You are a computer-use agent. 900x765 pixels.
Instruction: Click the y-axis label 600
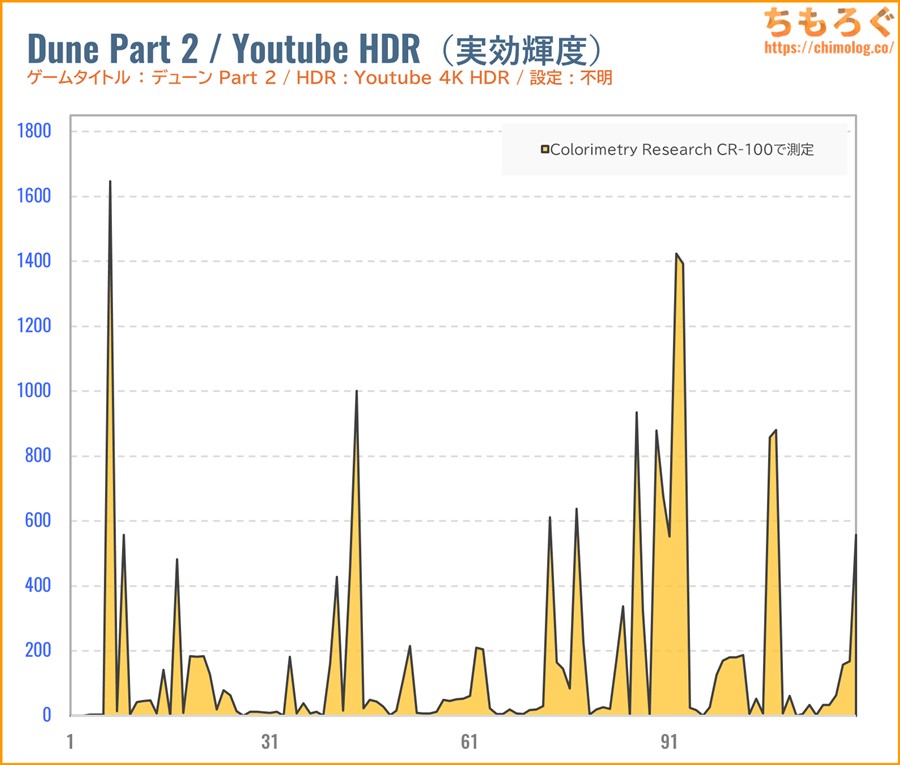point(38,520)
